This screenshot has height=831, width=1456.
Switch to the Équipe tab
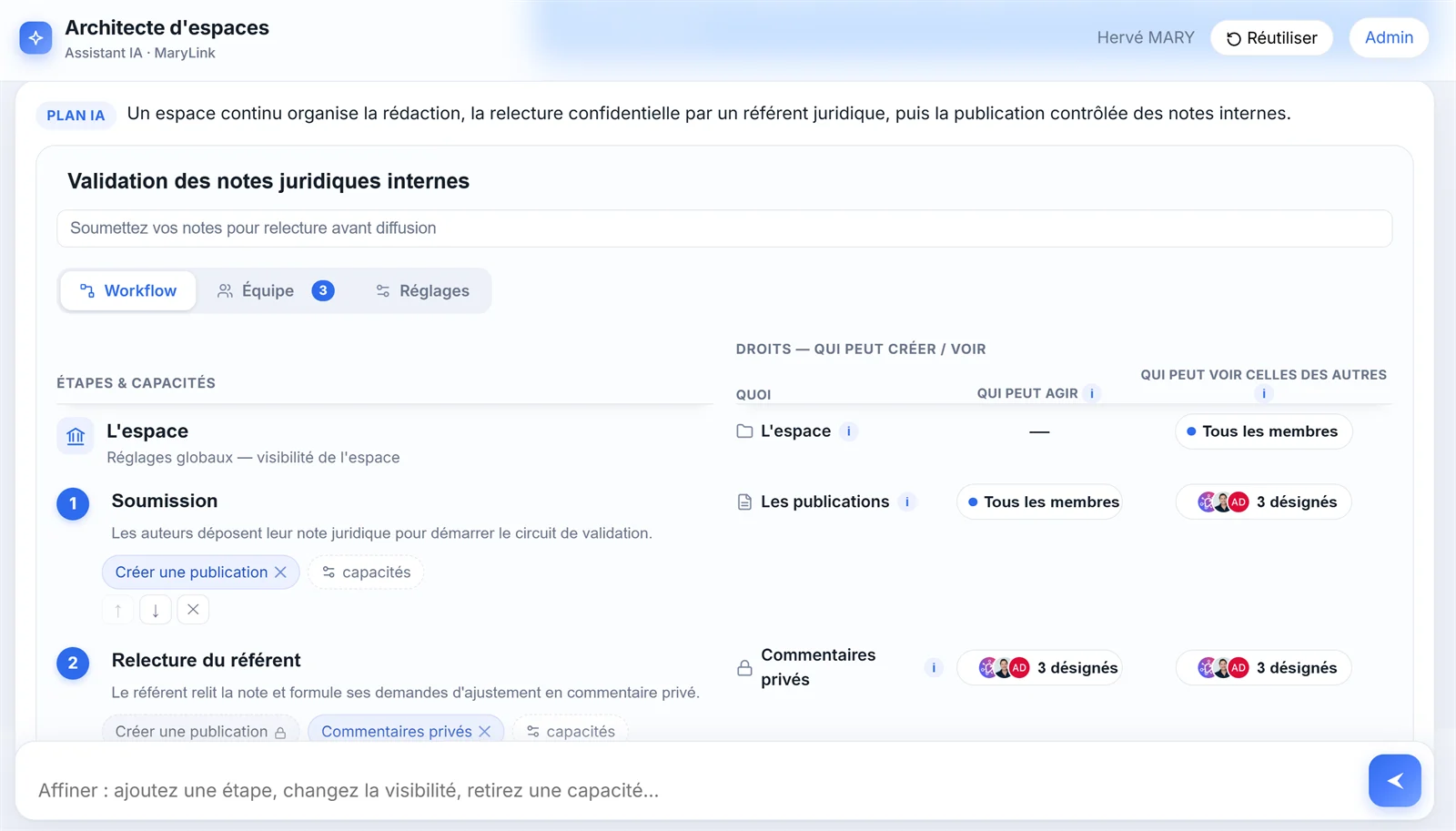click(275, 291)
